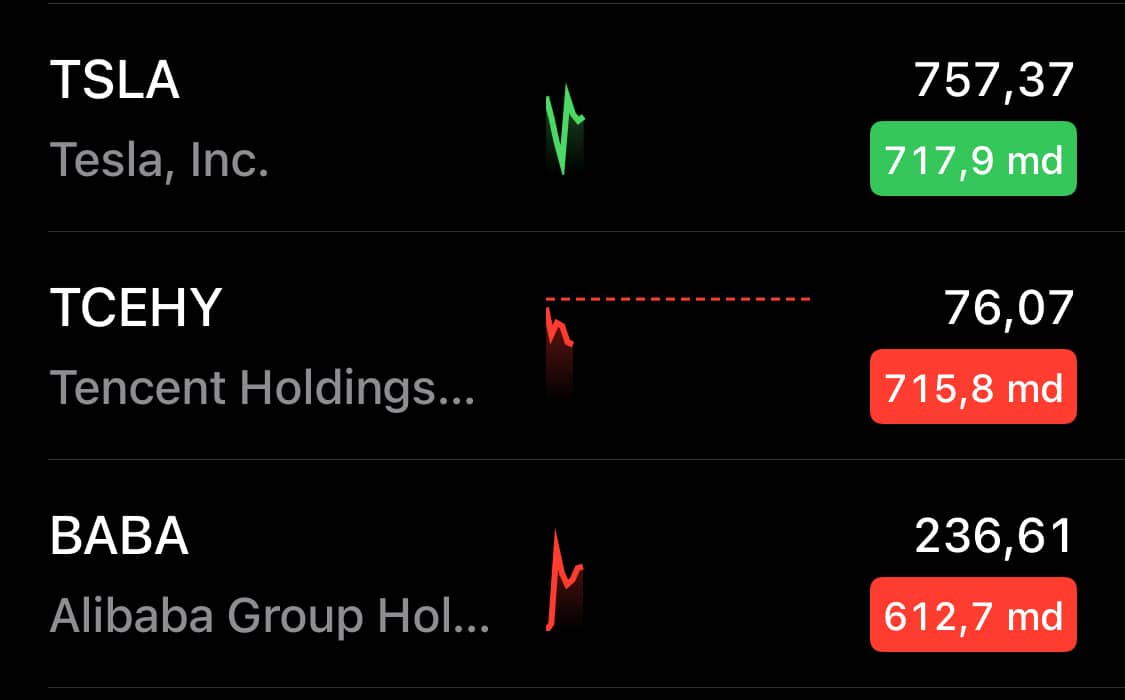The height and width of the screenshot is (700, 1125).
Task: Select the dashed previous-close line for TCEHY
Action: [x=678, y=298]
